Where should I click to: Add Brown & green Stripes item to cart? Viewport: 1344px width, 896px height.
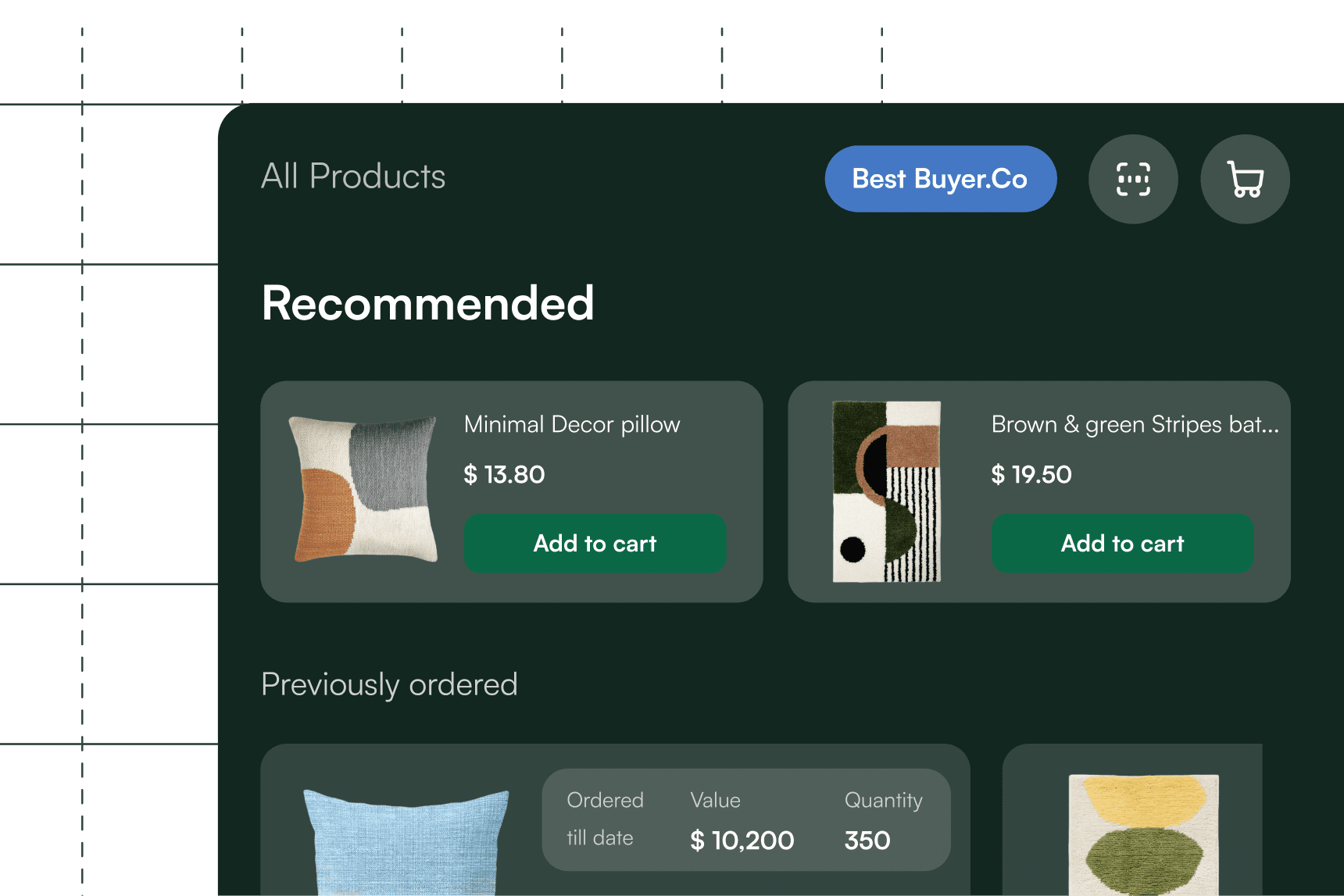(1122, 543)
